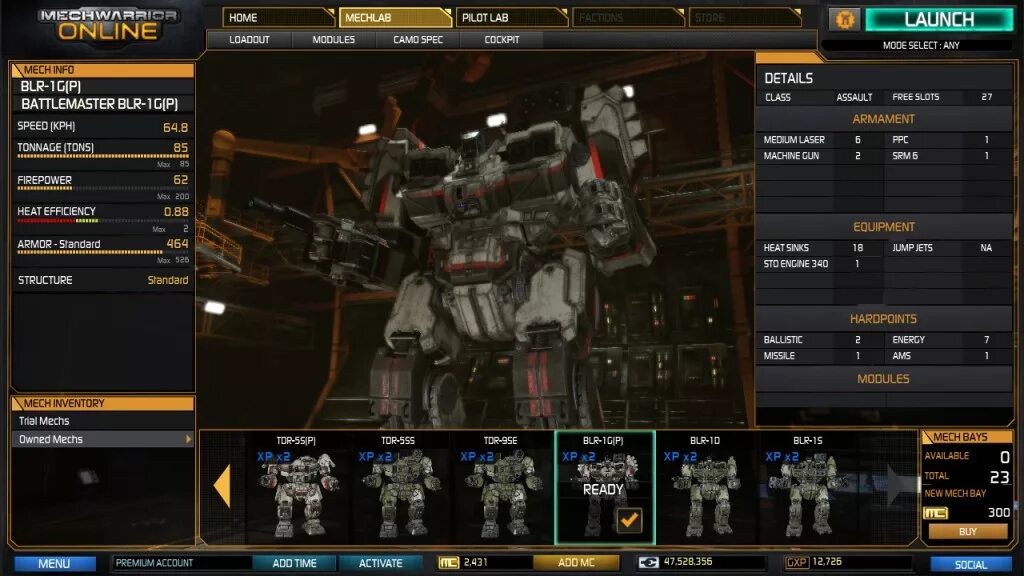
Task: Click Mode Select: Any
Action: (921, 45)
